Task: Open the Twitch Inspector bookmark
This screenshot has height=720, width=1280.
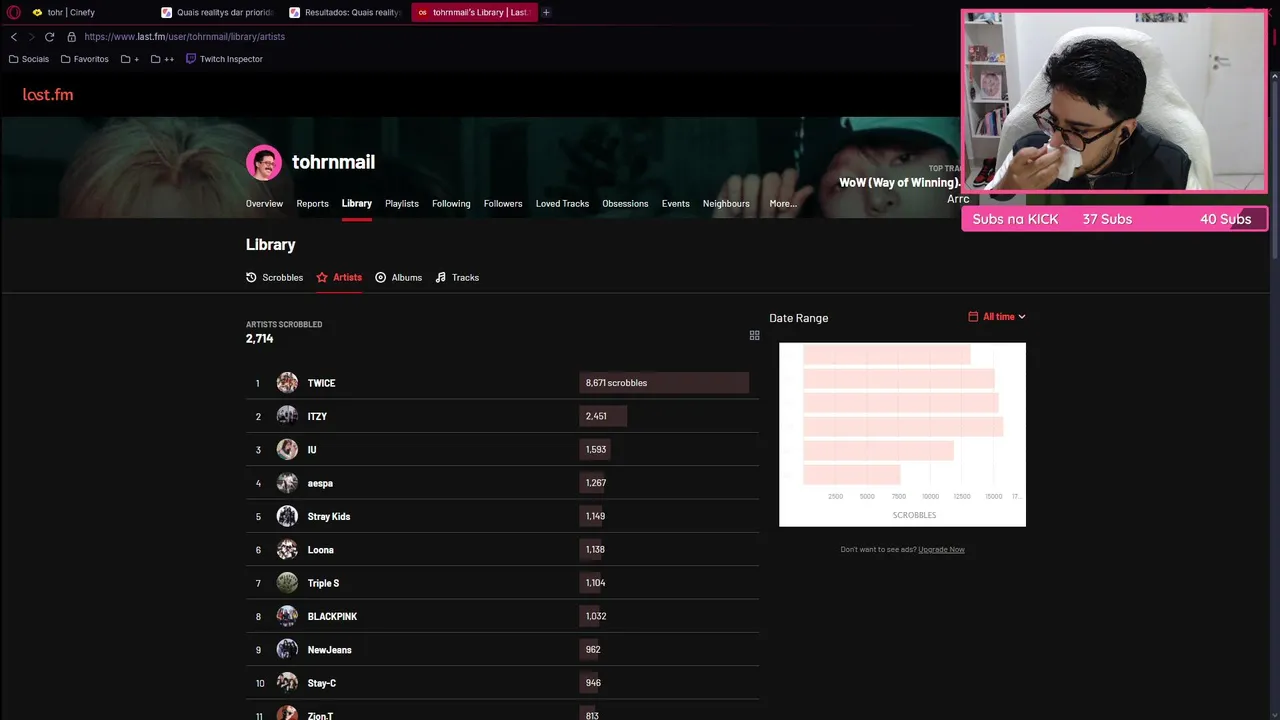Action: tap(224, 59)
